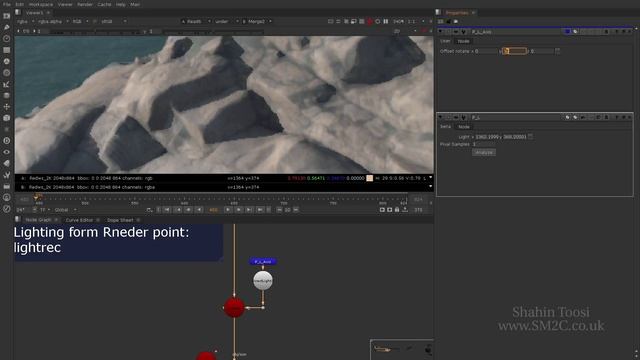Screen dimensions: 640x360
Task: Toggle the region of interest viewer button
Action: coord(354,21)
